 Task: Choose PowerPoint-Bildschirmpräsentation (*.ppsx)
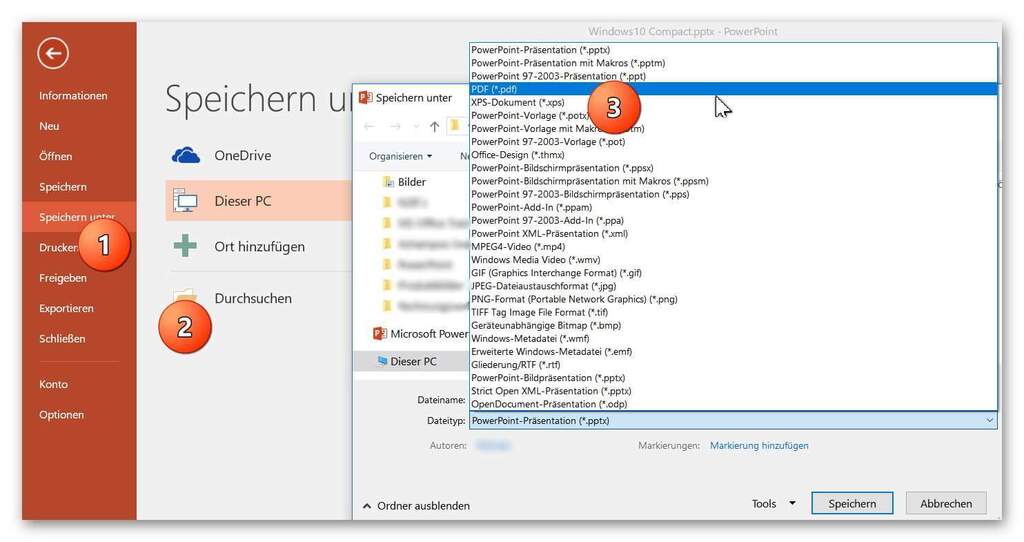[x=733, y=168]
